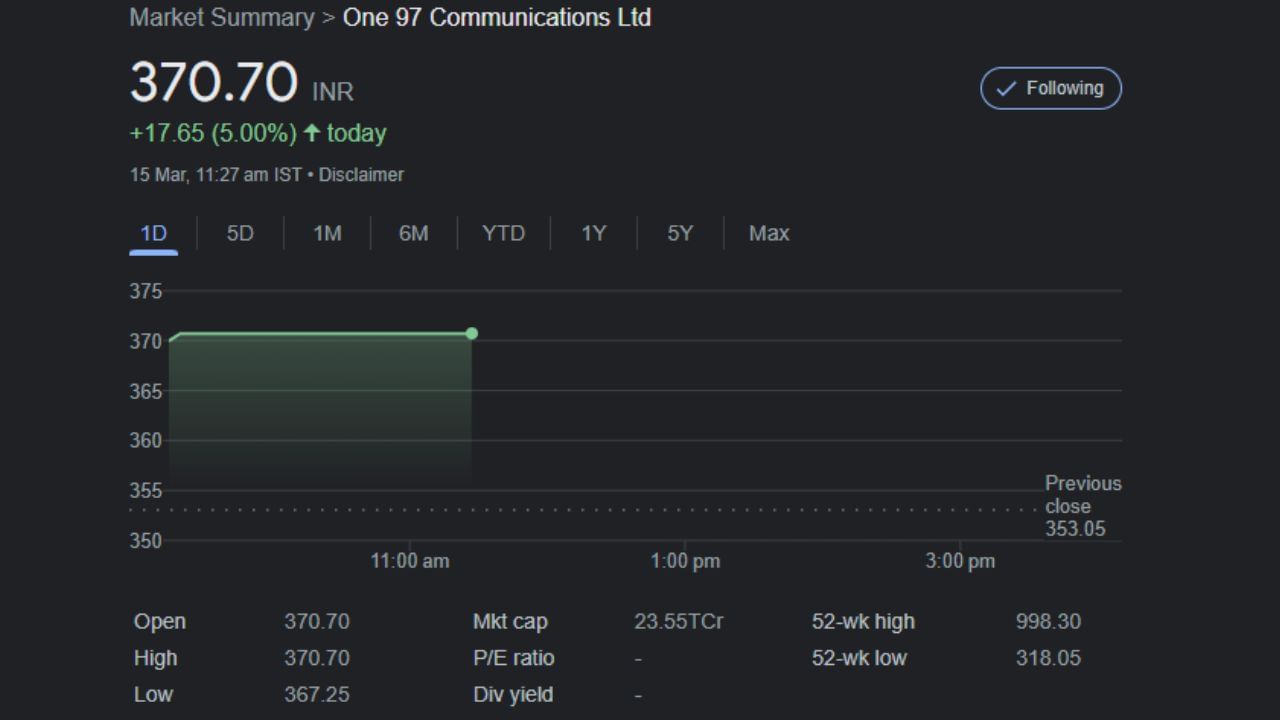Click the 15 Mar, 11:27 am IST timestamp

pyautogui.click(x=216, y=174)
